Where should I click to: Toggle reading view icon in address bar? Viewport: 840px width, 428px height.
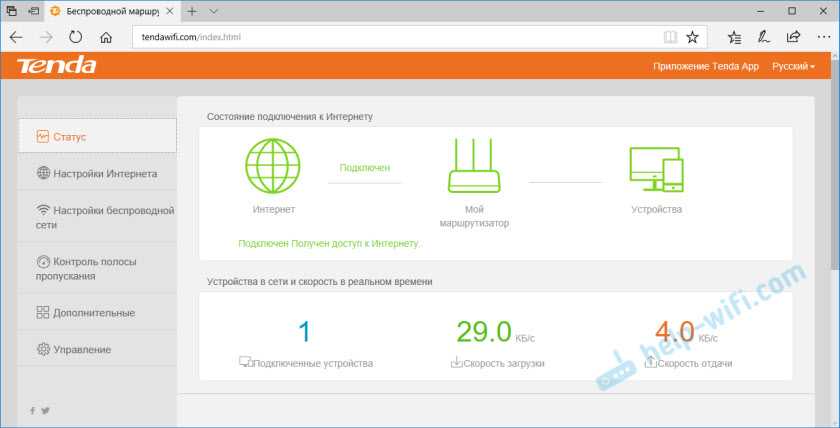point(669,37)
